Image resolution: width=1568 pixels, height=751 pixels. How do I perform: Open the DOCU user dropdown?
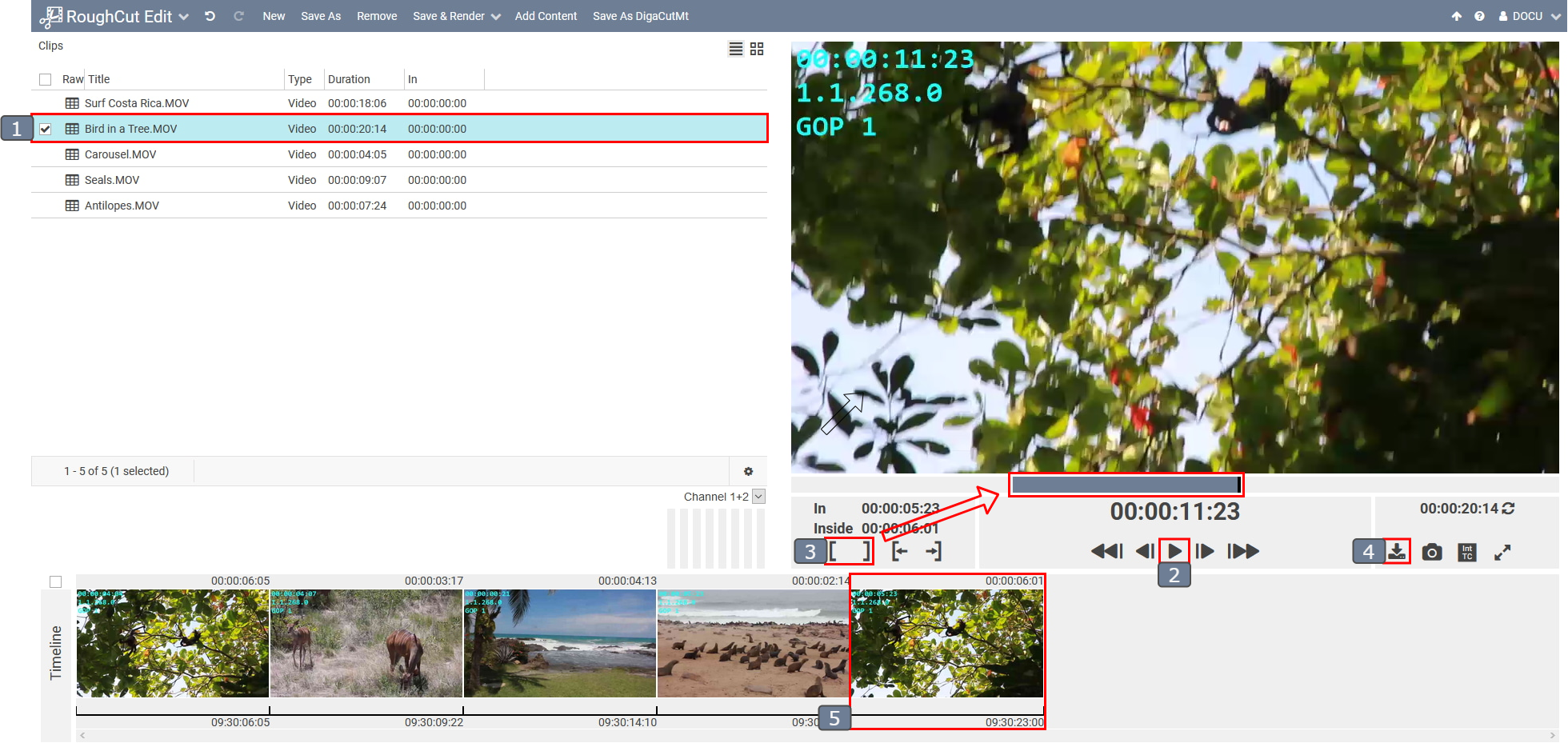pos(1528,16)
